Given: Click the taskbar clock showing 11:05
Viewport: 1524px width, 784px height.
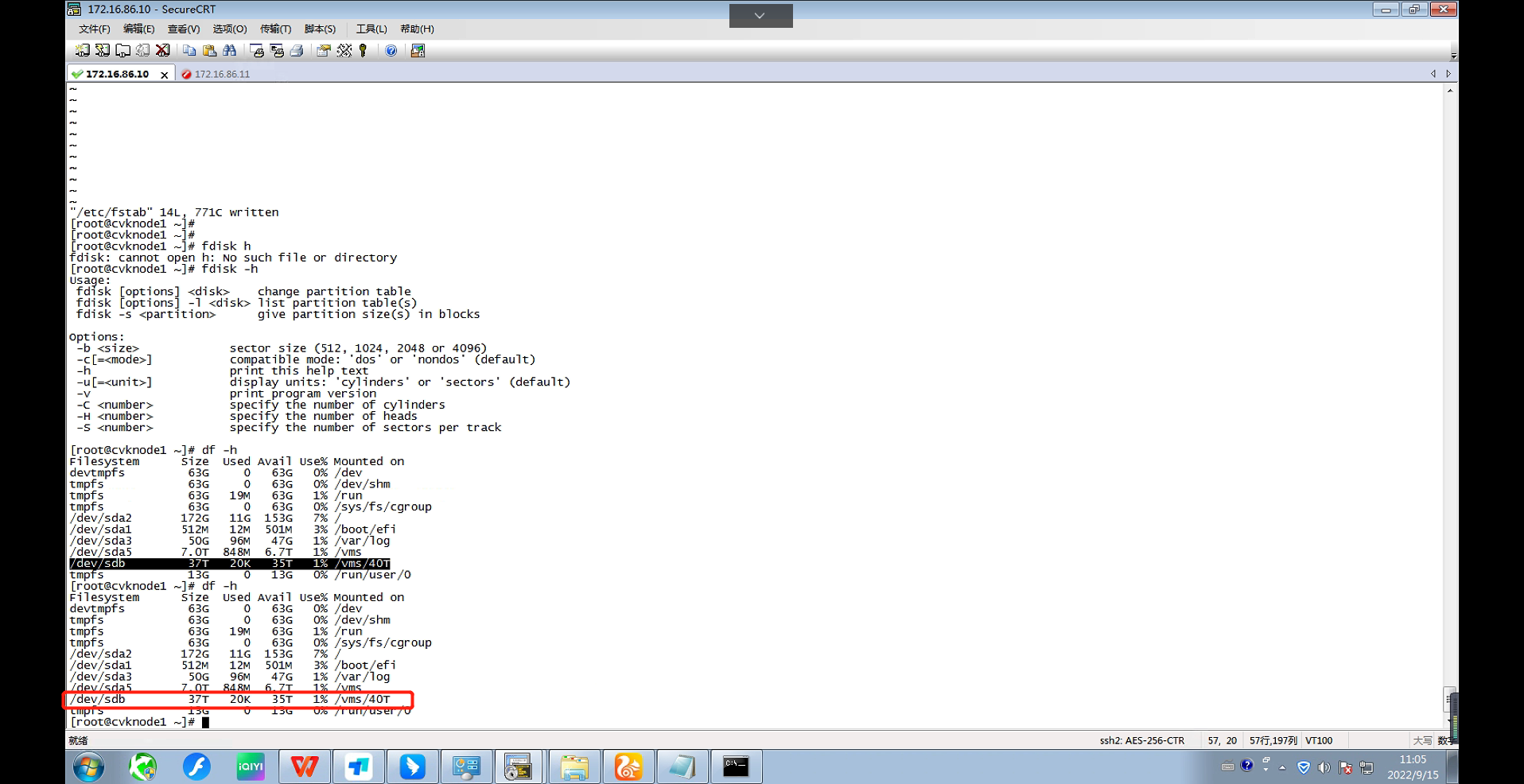Looking at the screenshot, I should click(x=1413, y=767).
